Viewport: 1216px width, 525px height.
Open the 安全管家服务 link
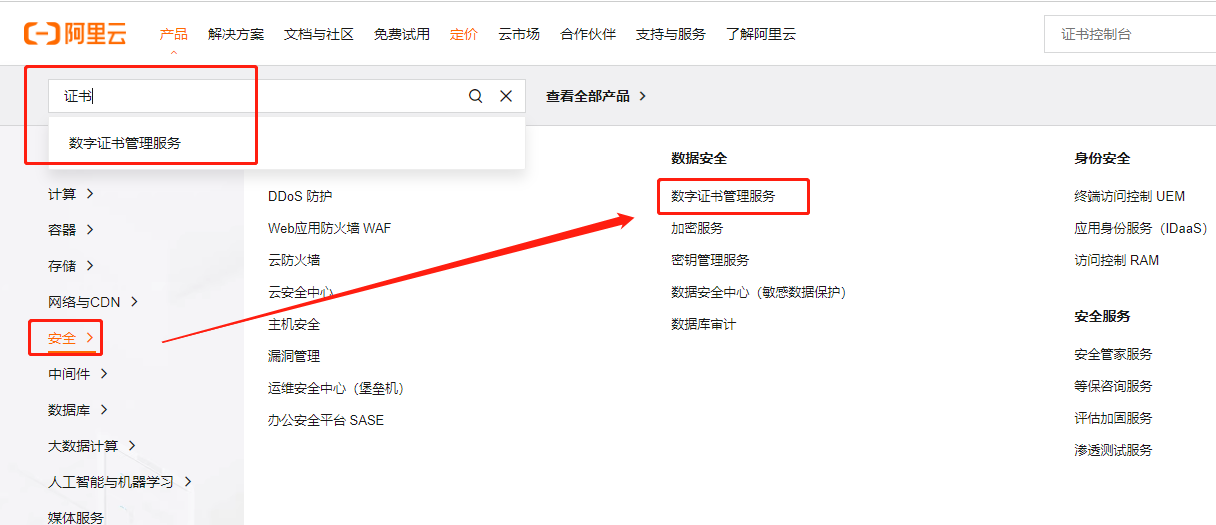(x=1113, y=354)
